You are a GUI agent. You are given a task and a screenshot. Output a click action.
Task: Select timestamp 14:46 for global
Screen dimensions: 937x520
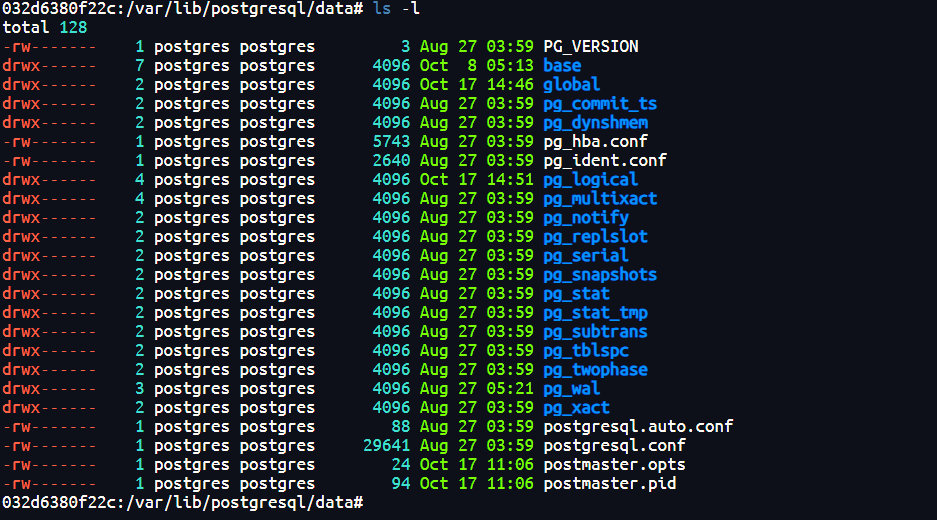tap(510, 85)
